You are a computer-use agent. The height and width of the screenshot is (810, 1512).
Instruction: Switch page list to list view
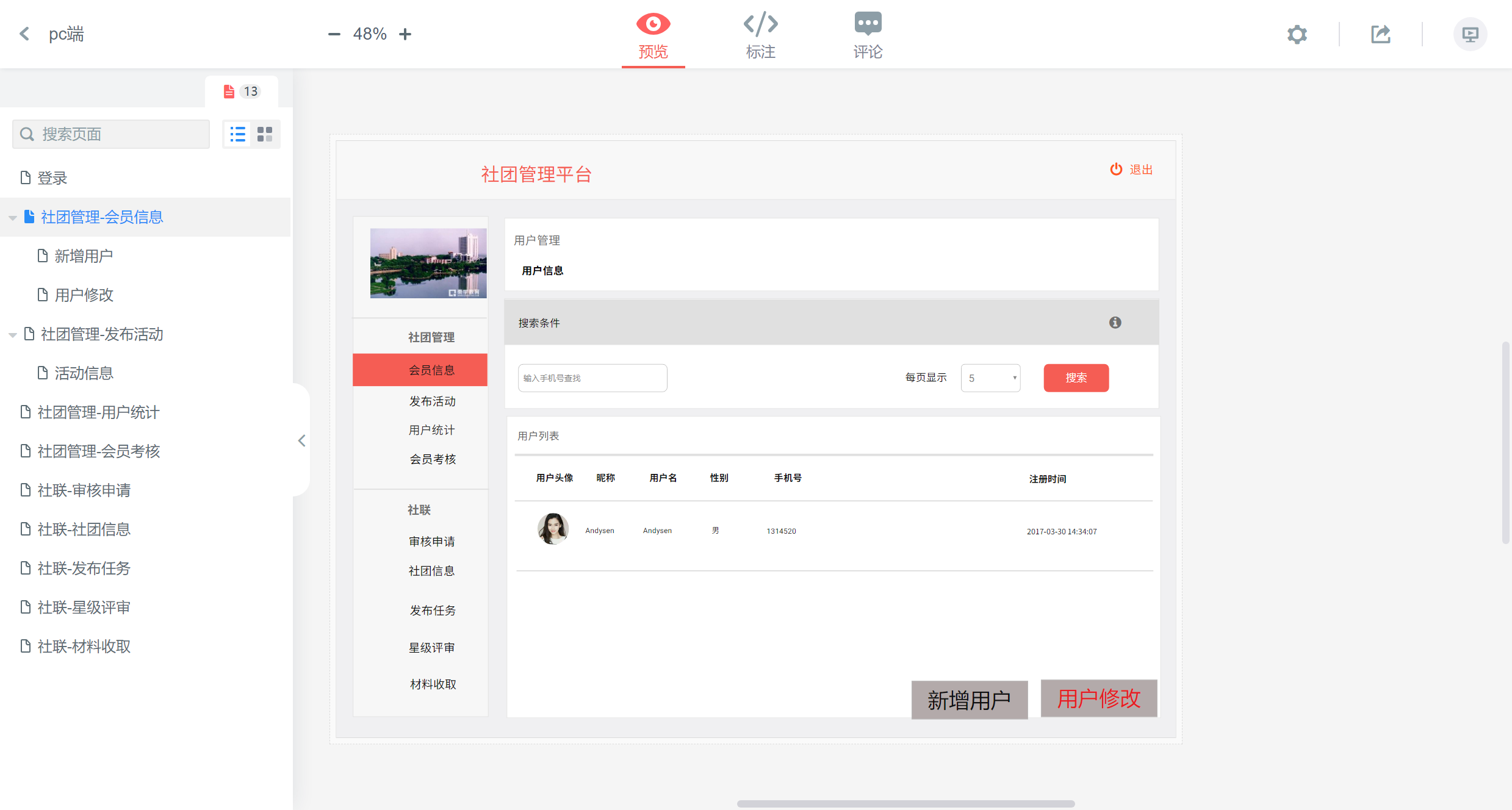(x=237, y=134)
